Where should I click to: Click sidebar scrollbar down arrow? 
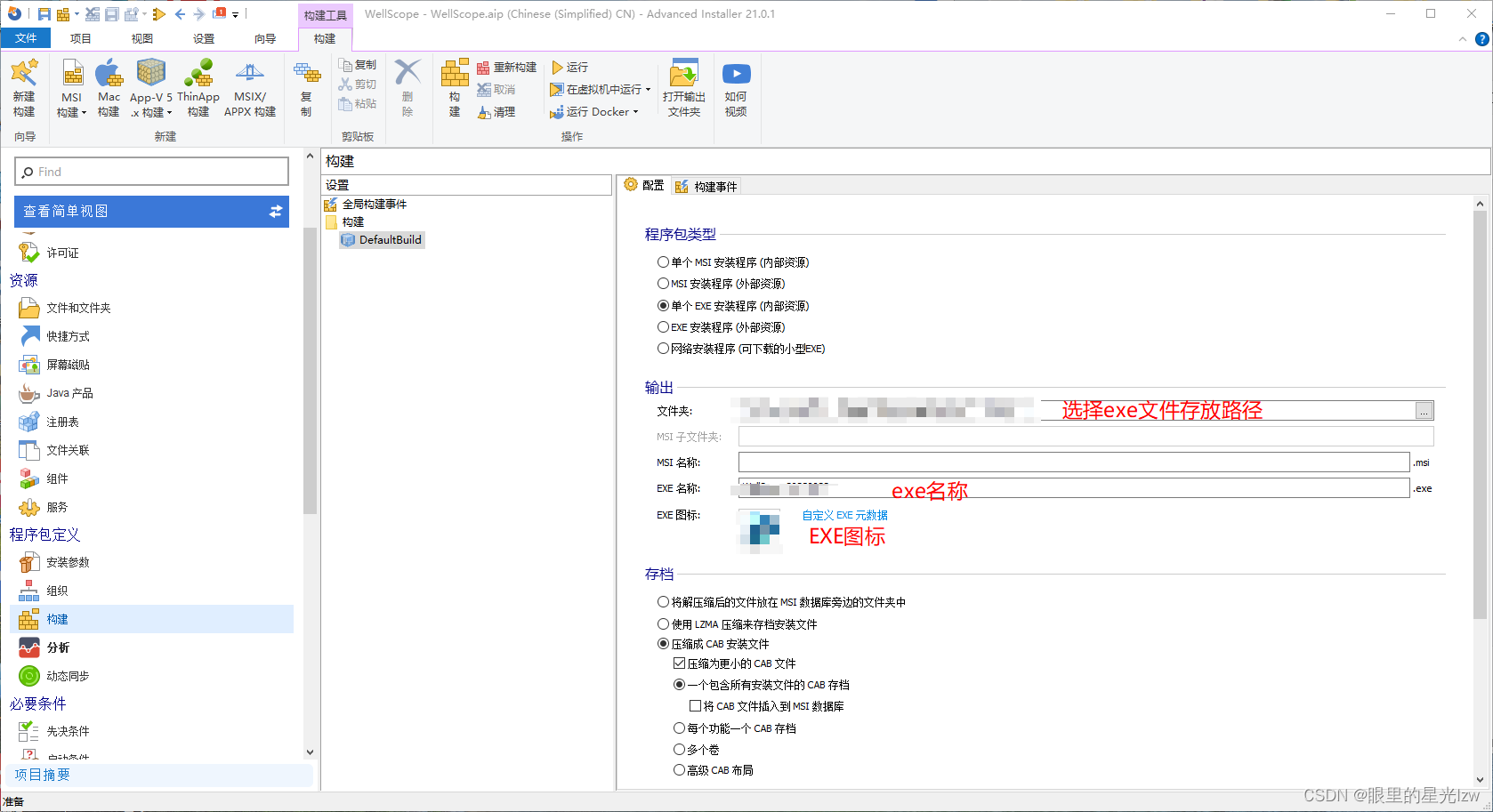click(310, 752)
